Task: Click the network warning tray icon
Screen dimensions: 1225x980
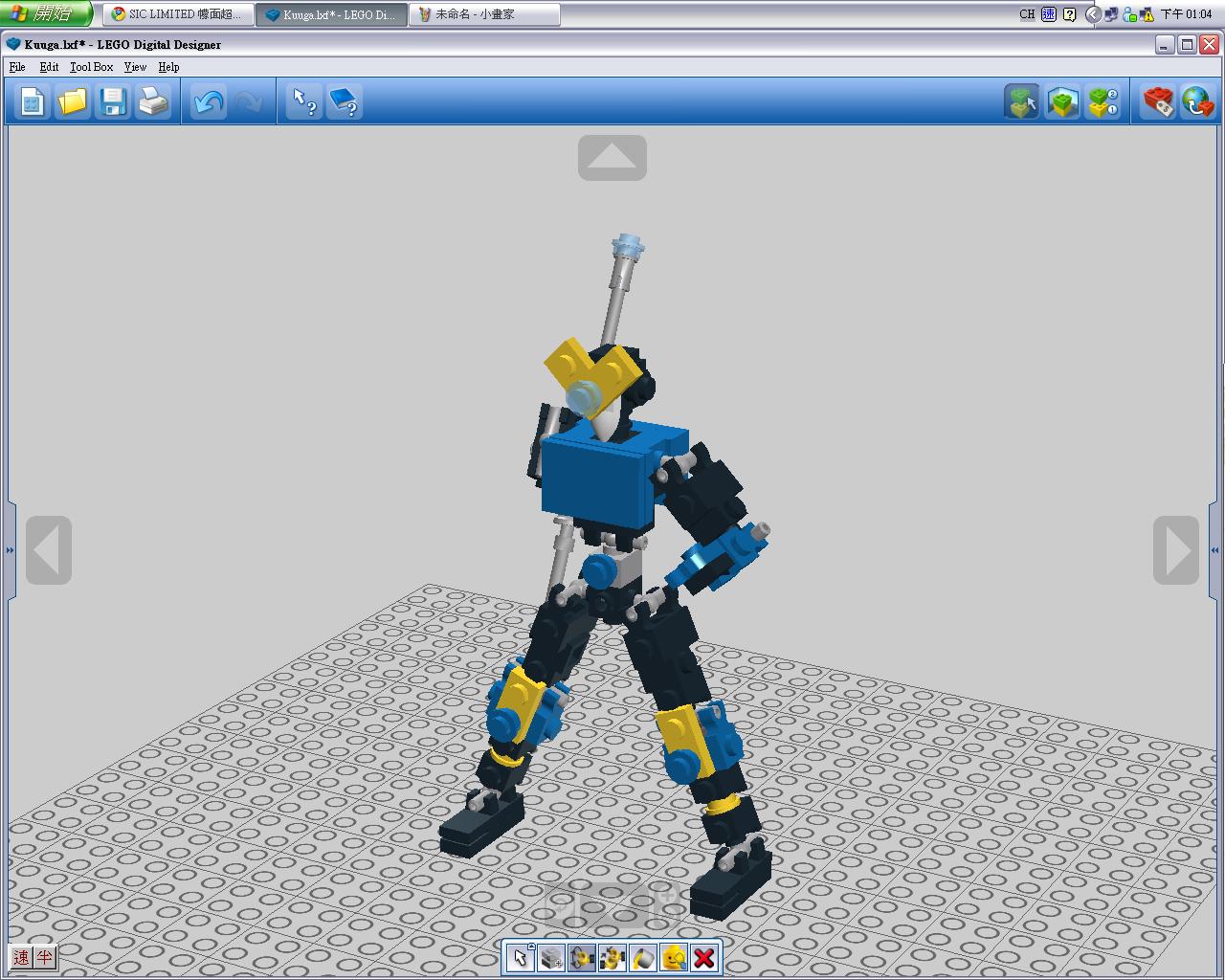Action: coord(1147,14)
